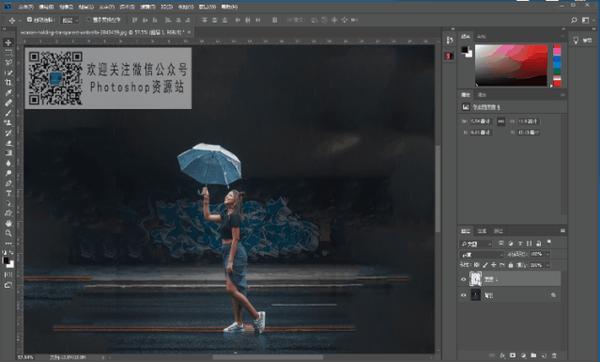
Task: Close the open document tab
Action: coord(188,33)
